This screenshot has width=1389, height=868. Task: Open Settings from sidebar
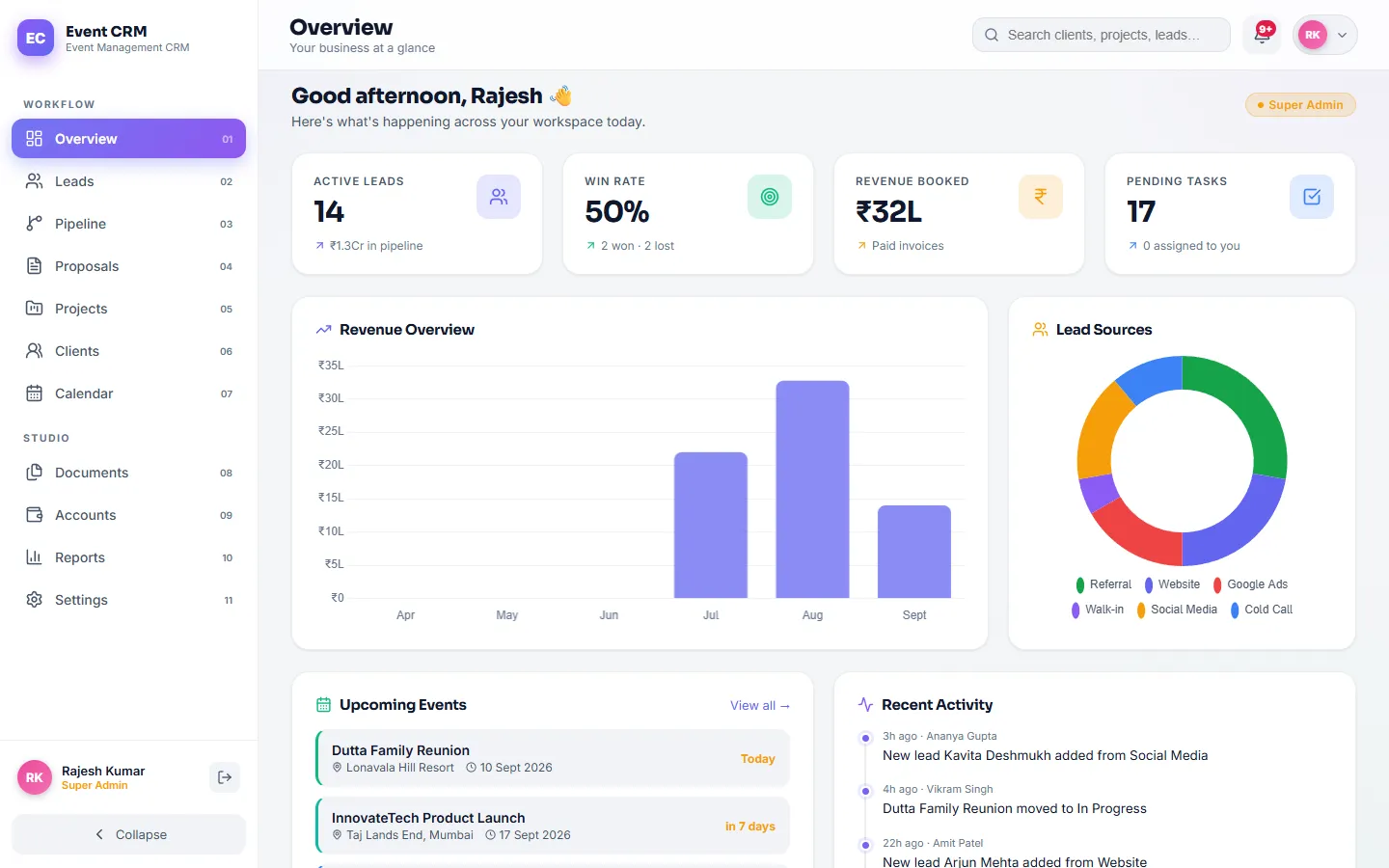(x=128, y=600)
